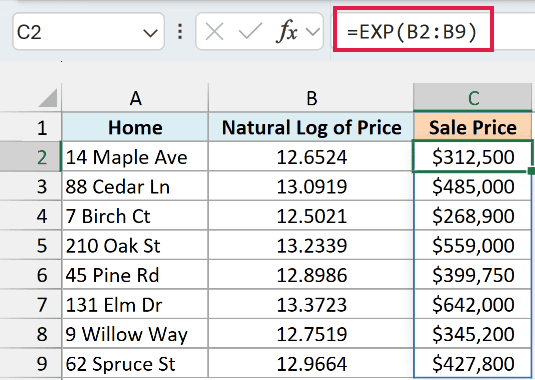Select cell 7 Birch Ct
The height and width of the screenshot is (380, 535).
click(x=135, y=216)
